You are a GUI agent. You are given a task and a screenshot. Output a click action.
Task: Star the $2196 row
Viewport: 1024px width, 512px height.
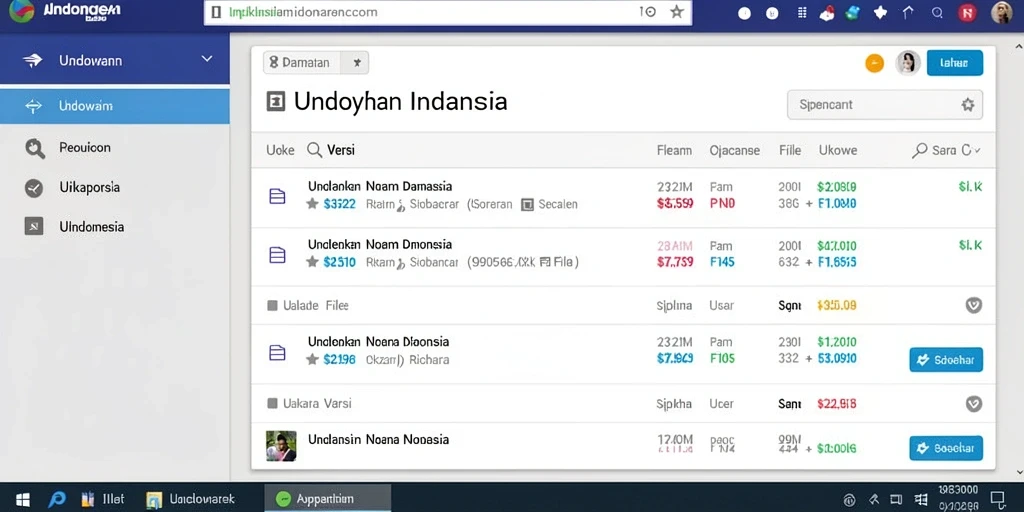coord(312,359)
